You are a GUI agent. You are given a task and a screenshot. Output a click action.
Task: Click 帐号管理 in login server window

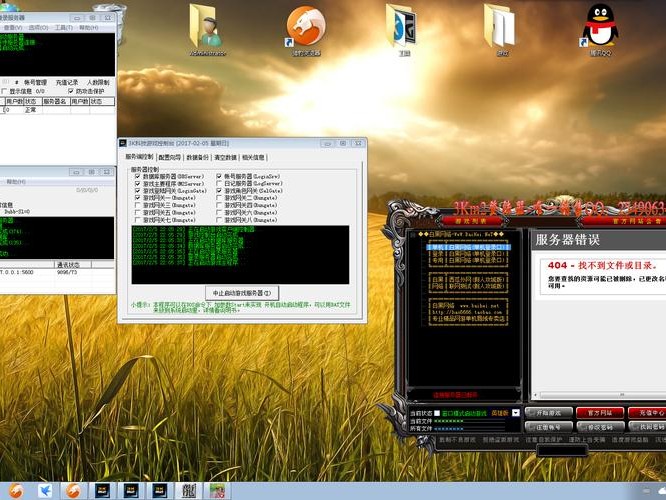35,82
